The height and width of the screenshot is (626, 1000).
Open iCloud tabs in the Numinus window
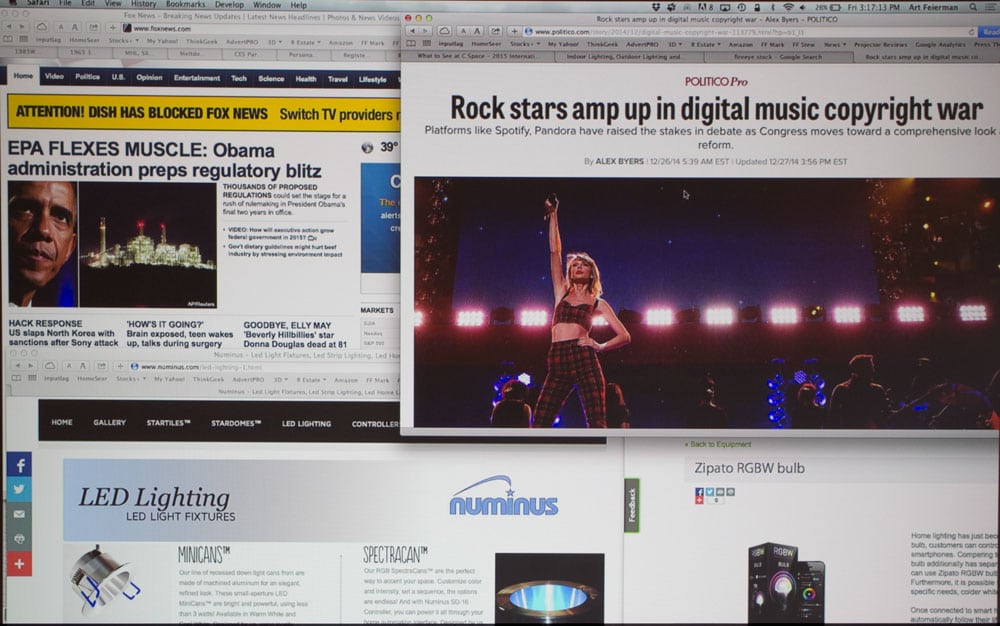pos(50,366)
